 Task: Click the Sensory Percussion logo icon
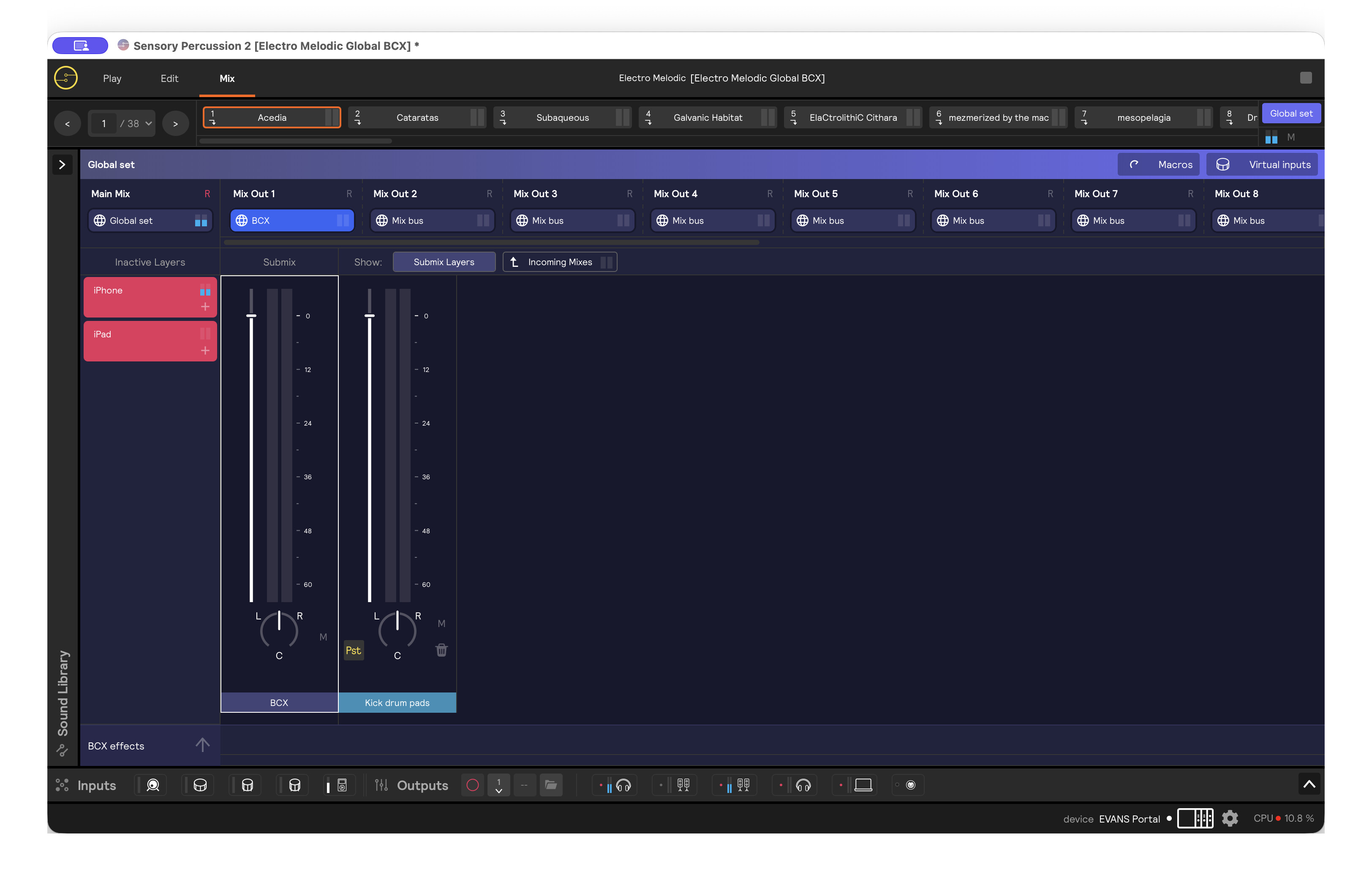point(66,78)
